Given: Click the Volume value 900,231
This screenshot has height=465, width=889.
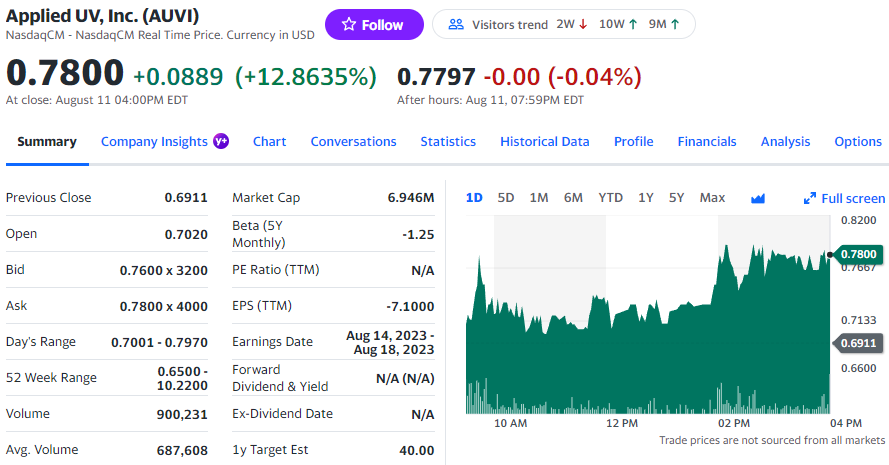Looking at the screenshot, I should [x=182, y=415].
